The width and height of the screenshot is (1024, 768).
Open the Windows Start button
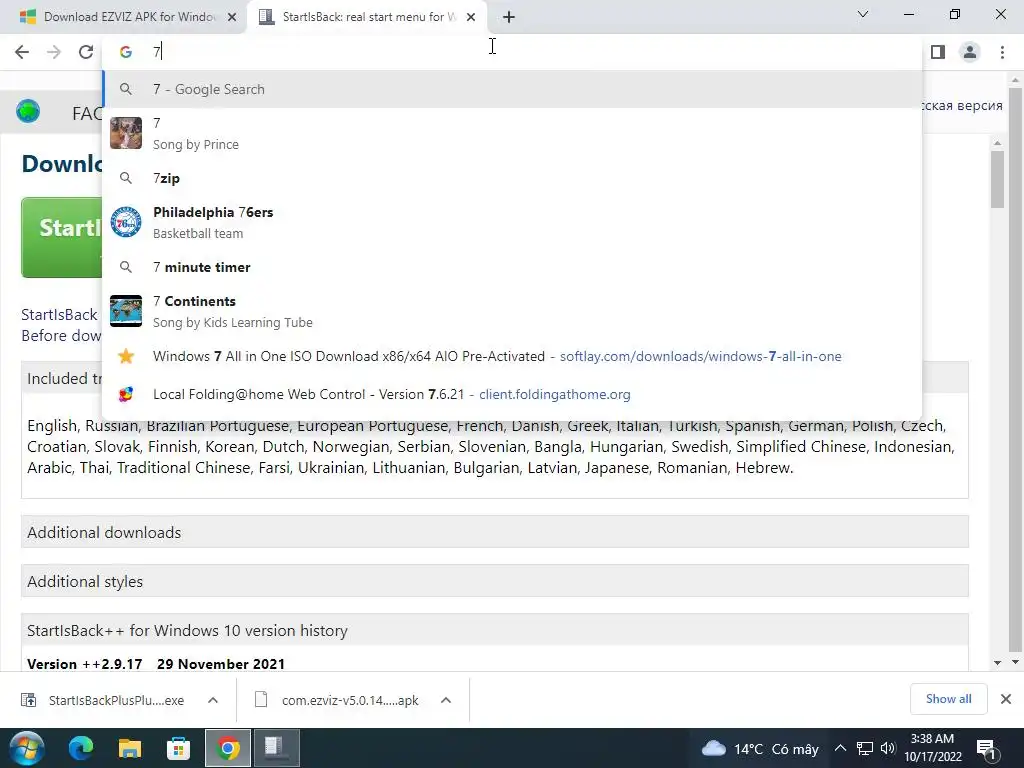[x=26, y=748]
